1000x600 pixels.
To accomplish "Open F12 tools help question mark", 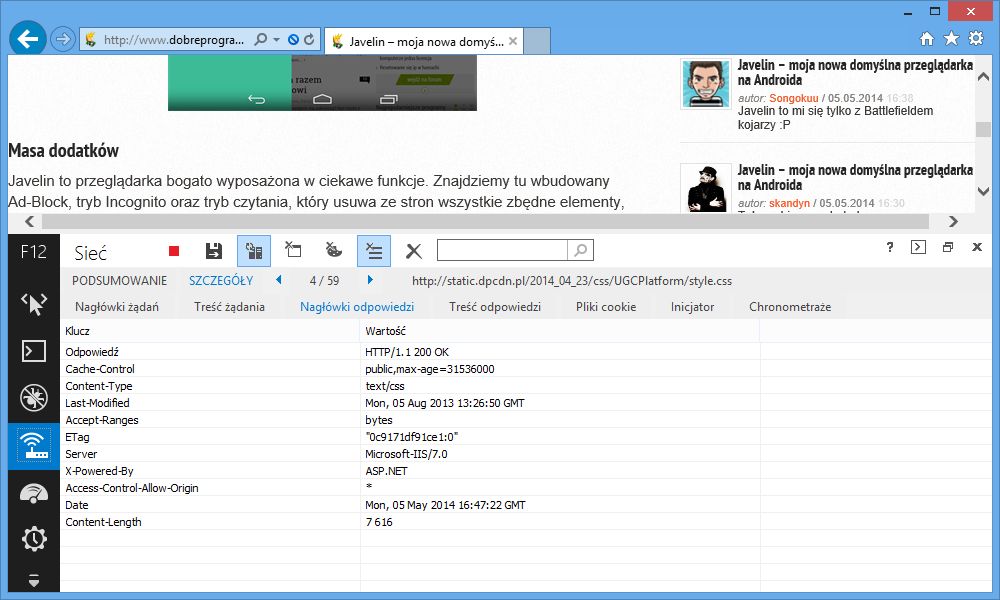I will tap(890, 247).
